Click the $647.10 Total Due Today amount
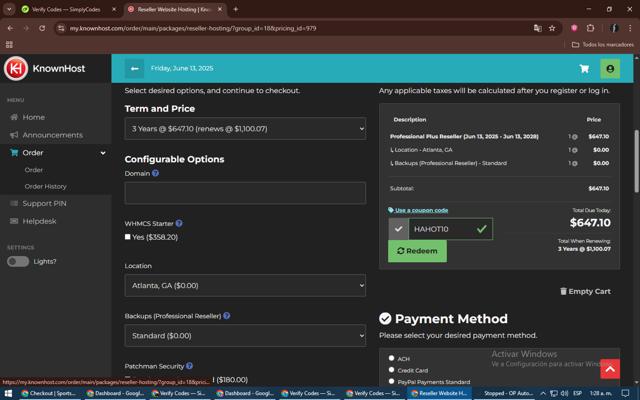640x400 pixels. pos(590,223)
